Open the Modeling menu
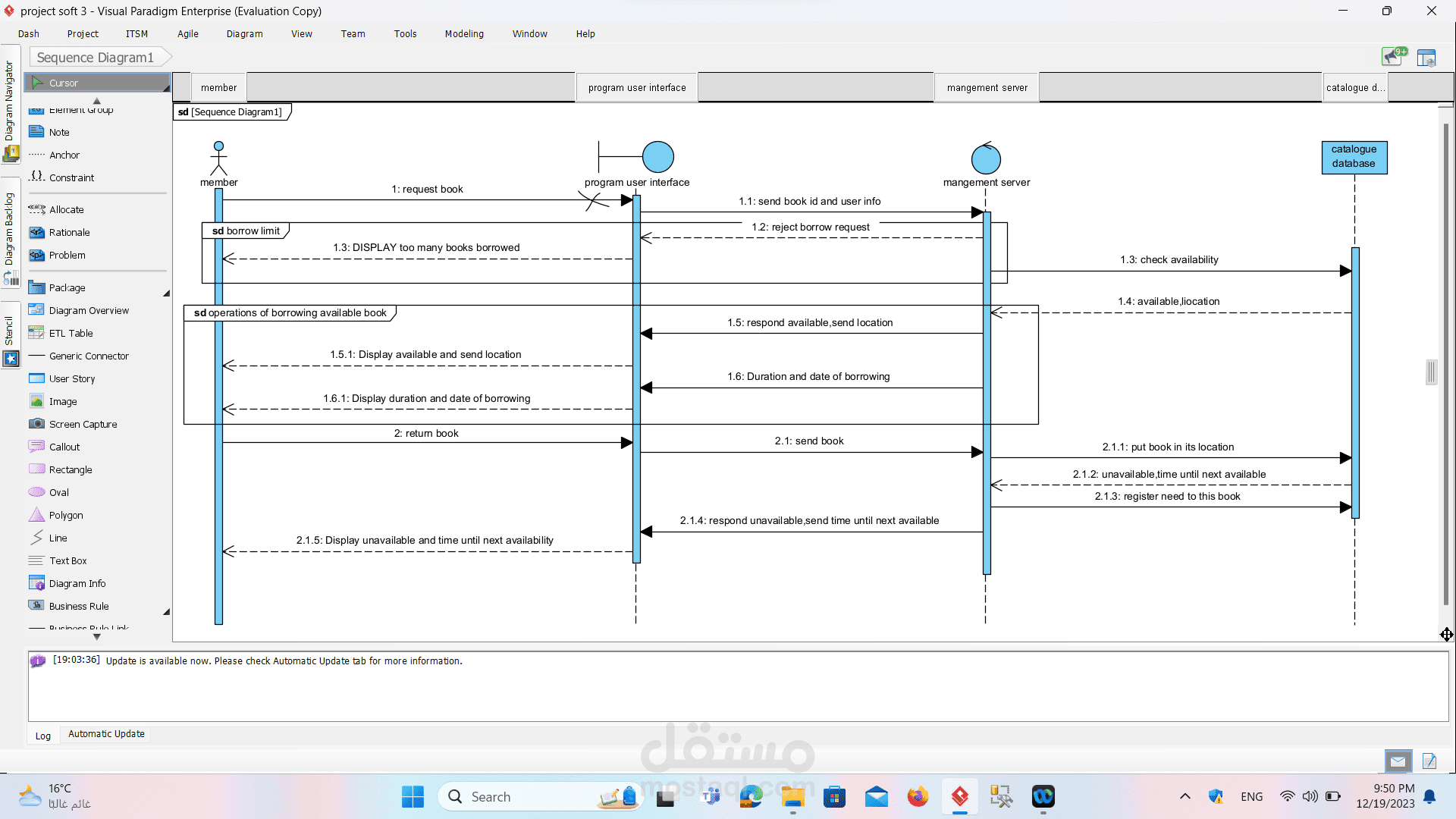 pyautogui.click(x=464, y=33)
